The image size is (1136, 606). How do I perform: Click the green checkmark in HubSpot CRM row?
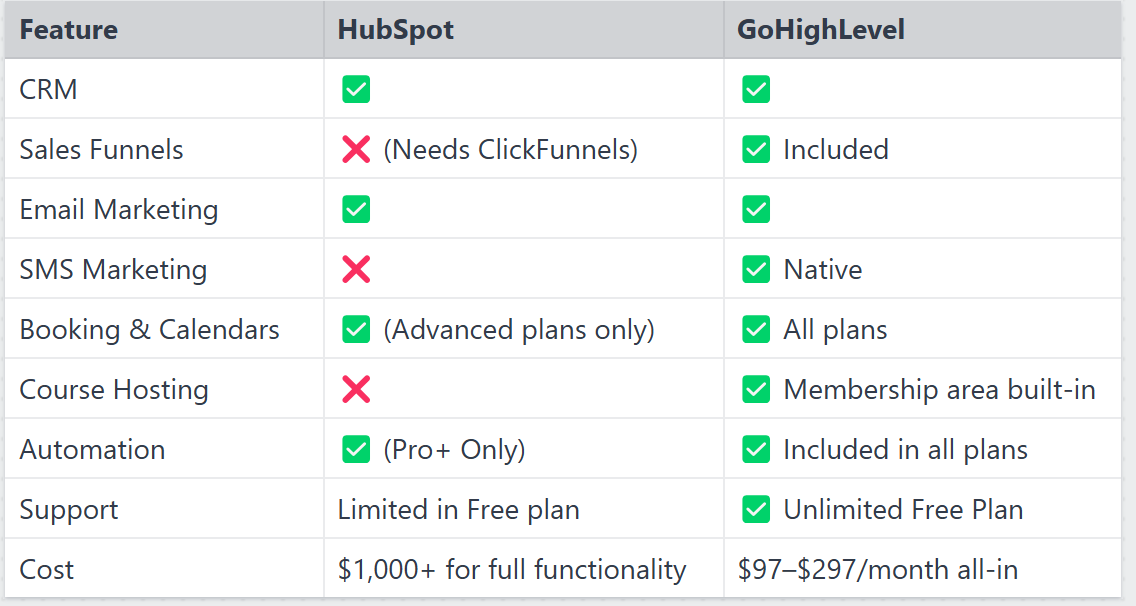click(x=356, y=89)
